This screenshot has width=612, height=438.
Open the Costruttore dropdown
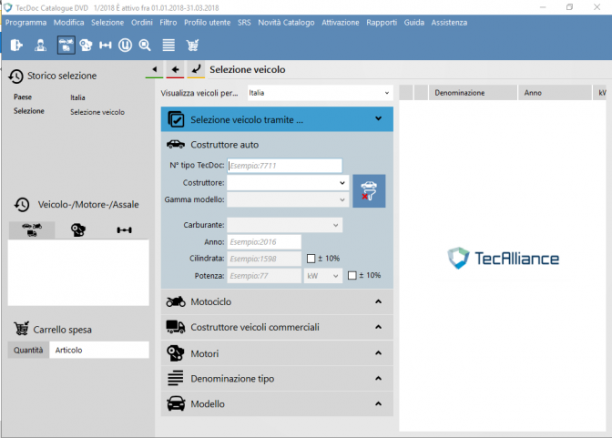coord(288,183)
